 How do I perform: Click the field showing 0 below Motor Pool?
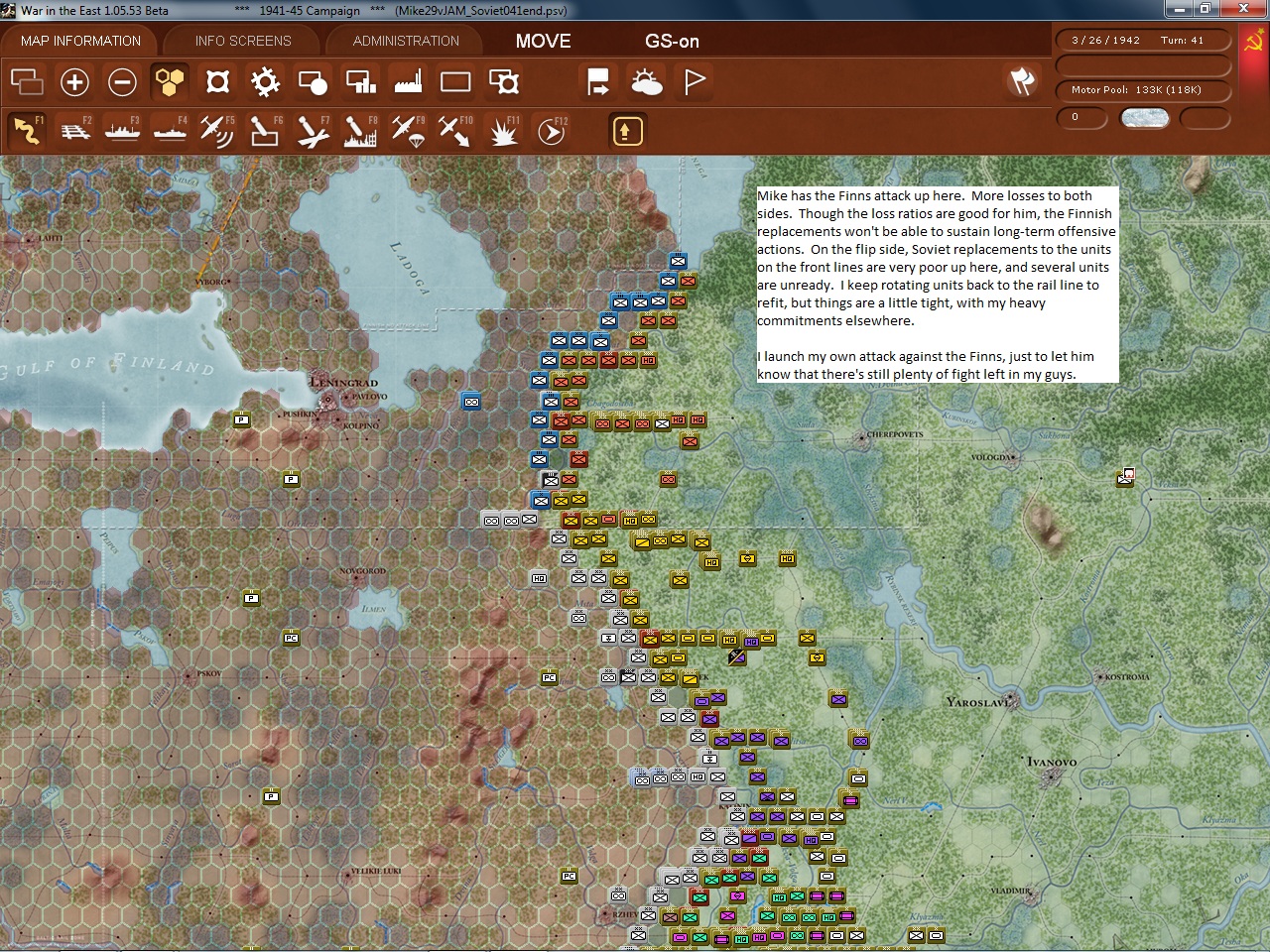[1081, 117]
